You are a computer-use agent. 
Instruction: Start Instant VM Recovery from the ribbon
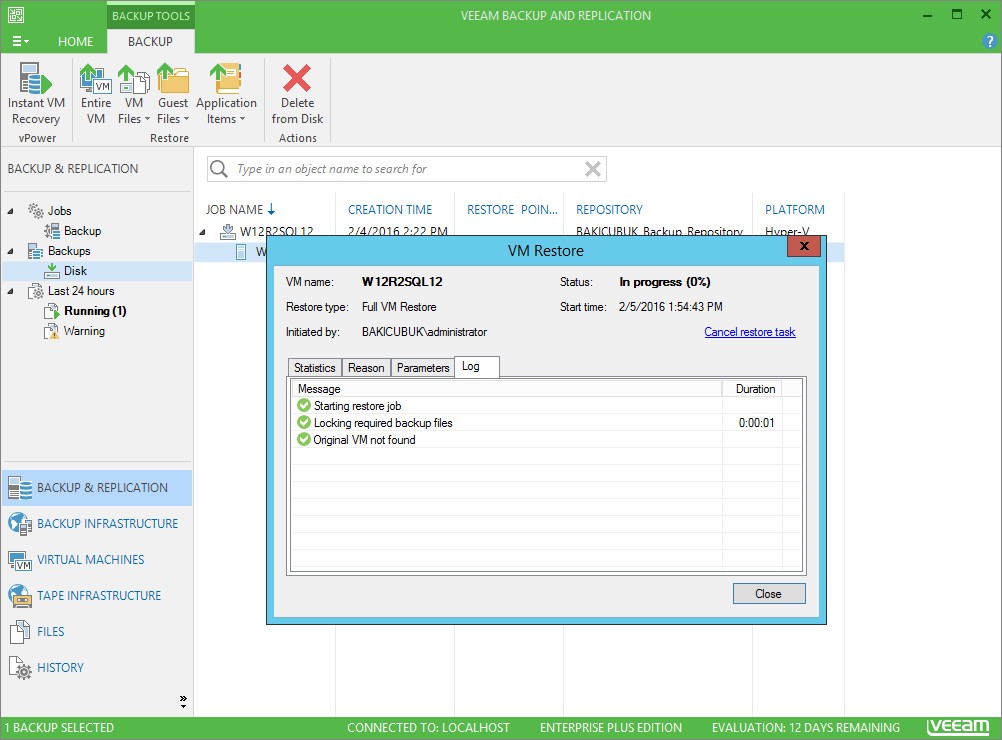pyautogui.click(x=36, y=94)
